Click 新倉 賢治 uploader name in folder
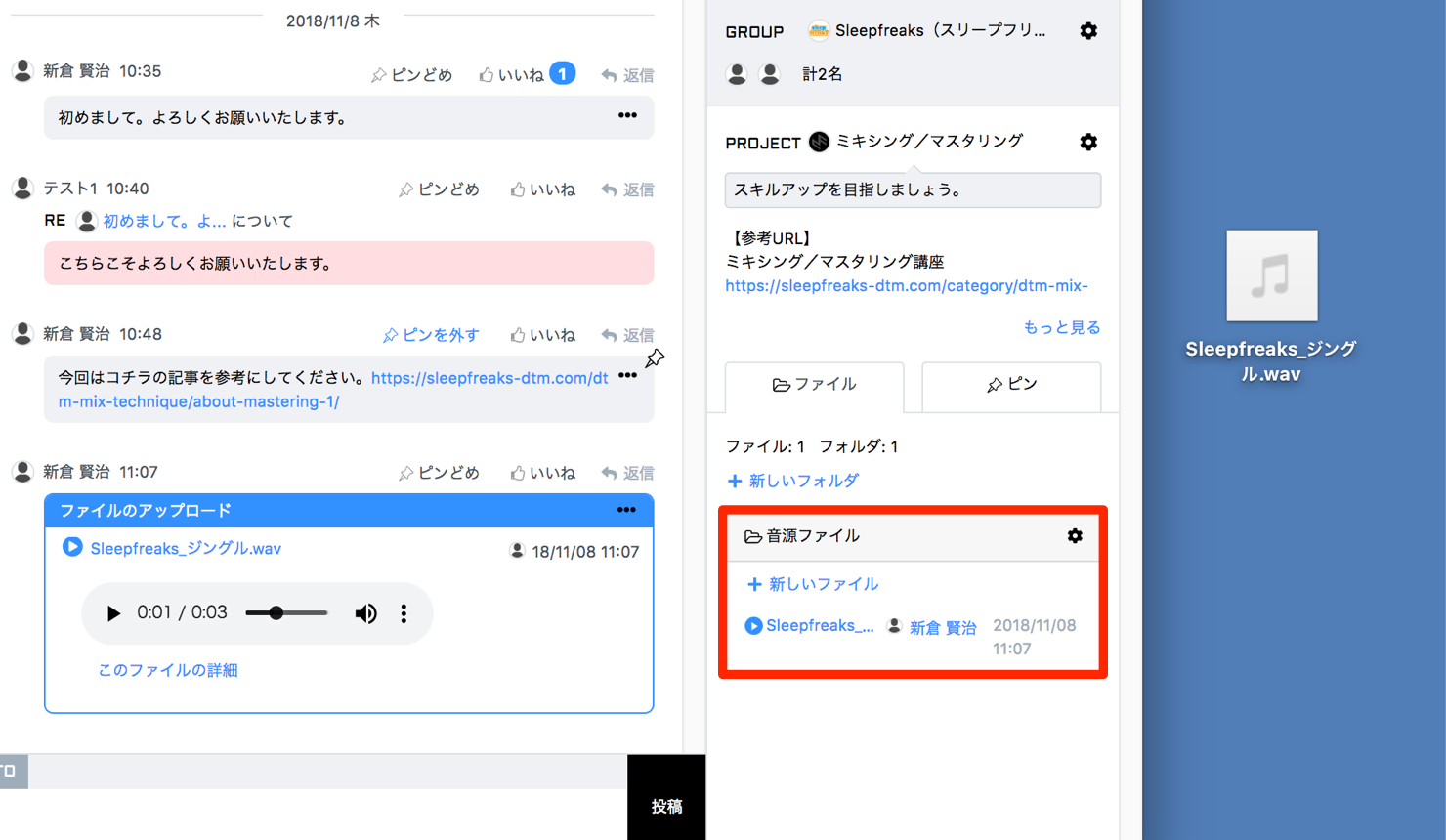This screenshot has width=1446, height=840. click(x=943, y=628)
